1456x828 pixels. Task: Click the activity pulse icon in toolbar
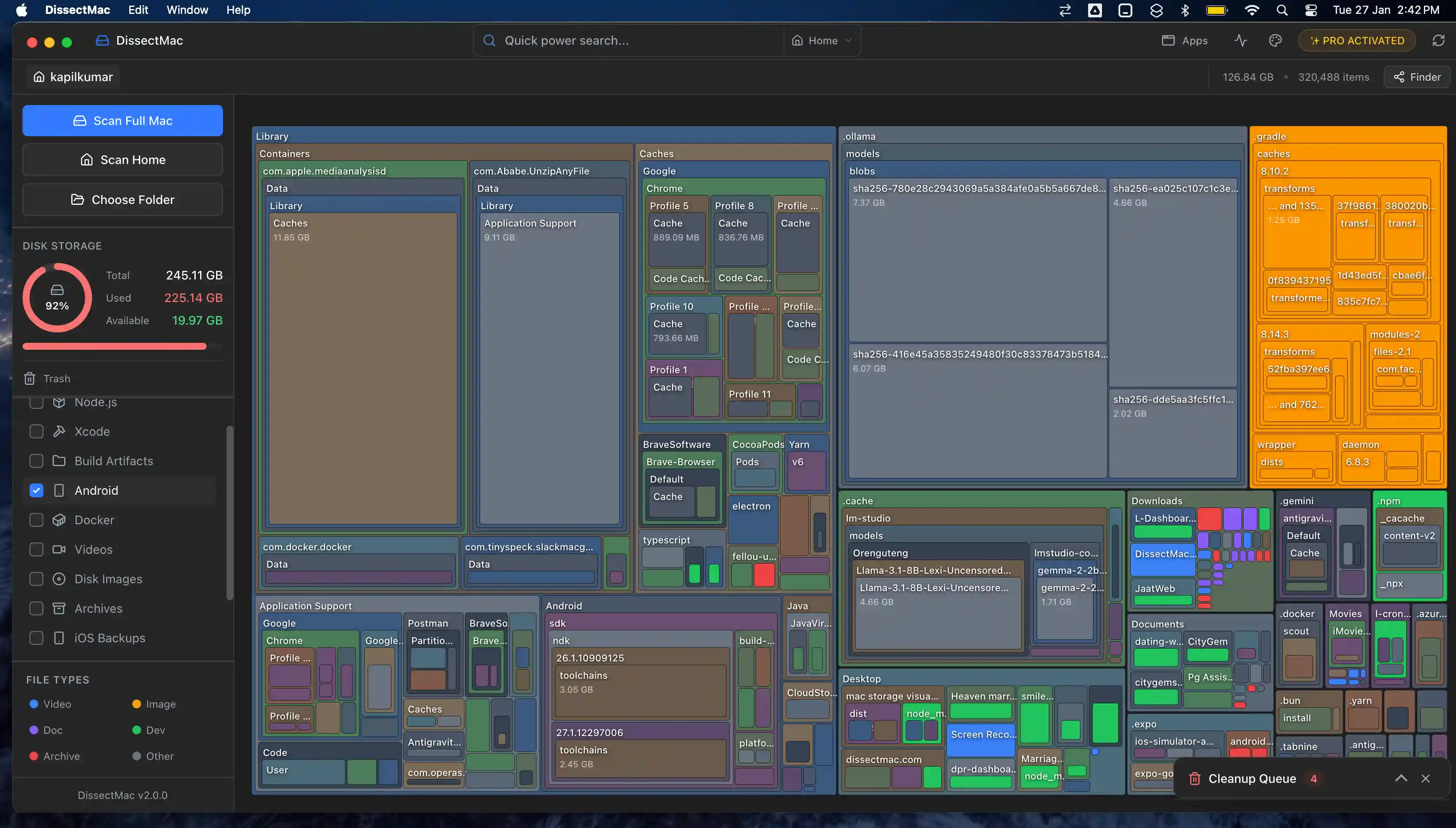click(x=1240, y=40)
